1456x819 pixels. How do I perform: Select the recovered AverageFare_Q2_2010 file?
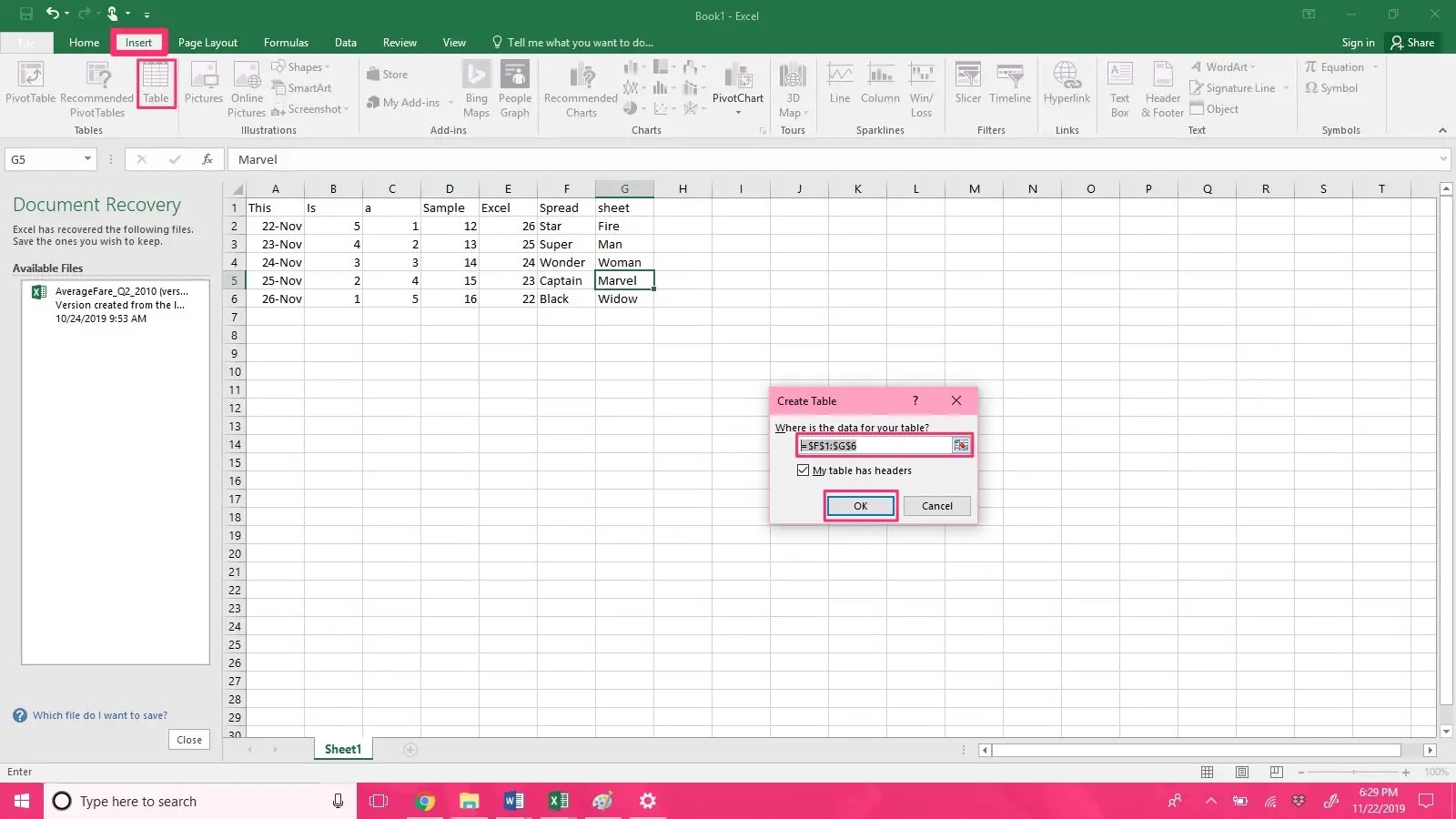tap(116, 305)
